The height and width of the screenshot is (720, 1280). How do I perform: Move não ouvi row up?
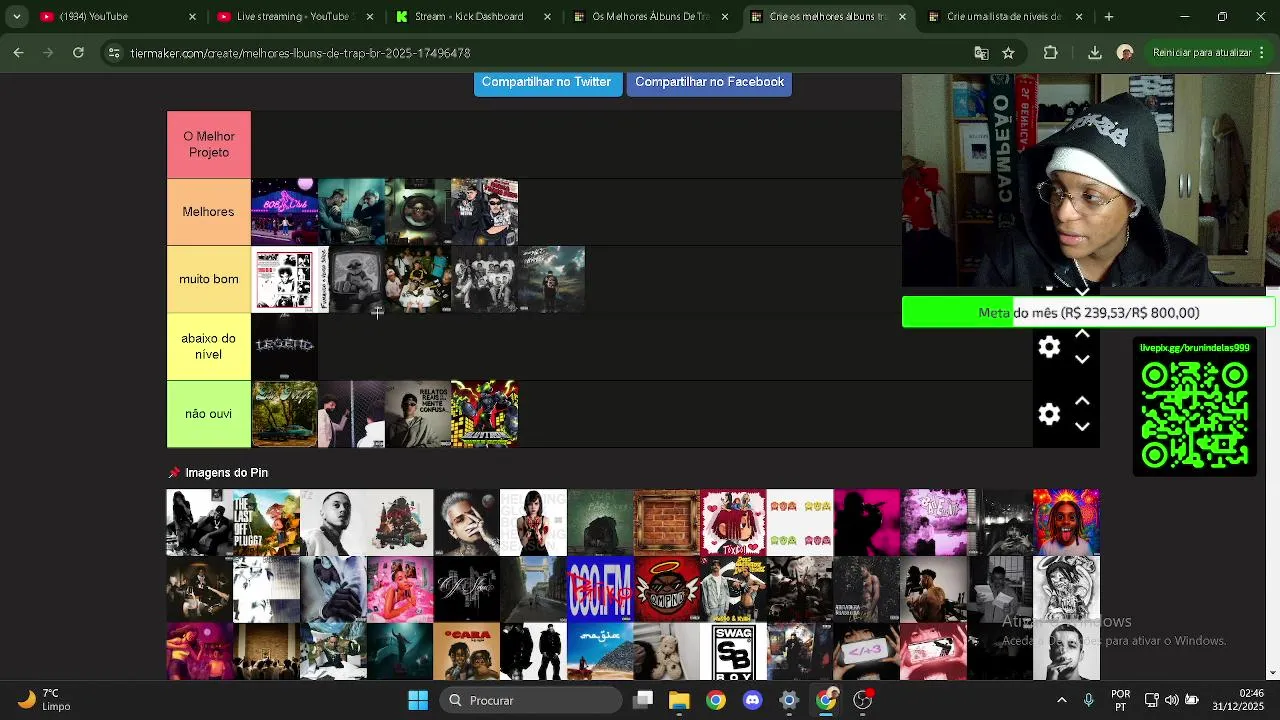1082,401
